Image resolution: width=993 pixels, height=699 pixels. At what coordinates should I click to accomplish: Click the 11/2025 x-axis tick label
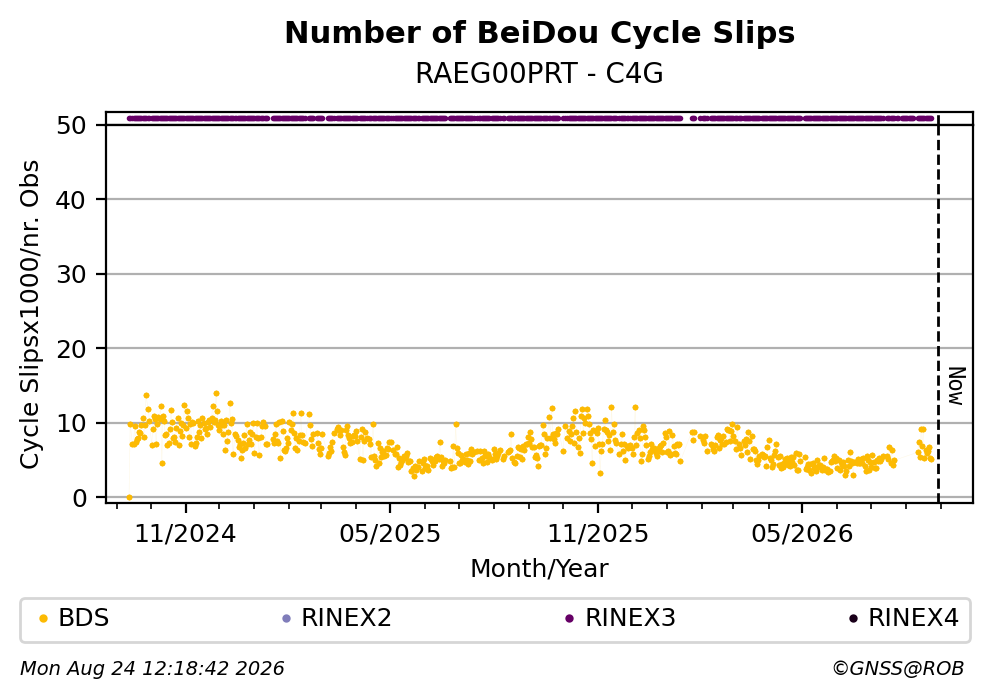pos(598,534)
